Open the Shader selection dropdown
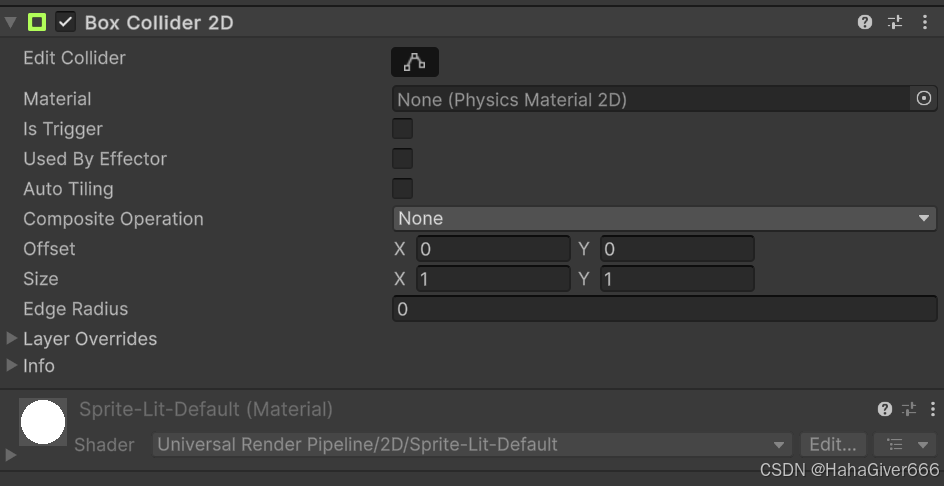Screen dimensions: 944x486 472,444
